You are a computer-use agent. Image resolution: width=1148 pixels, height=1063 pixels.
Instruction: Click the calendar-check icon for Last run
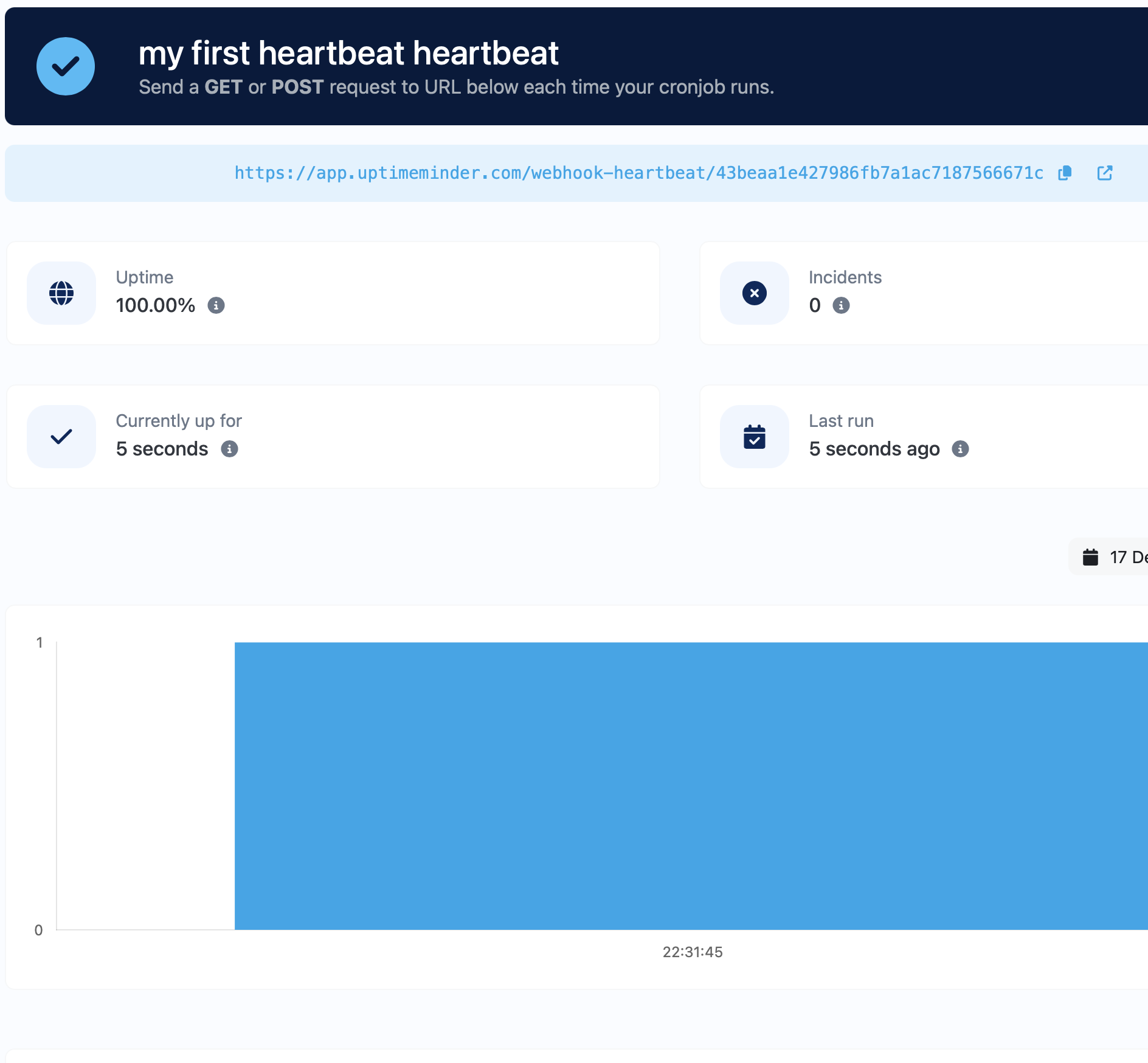pyautogui.click(x=755, y=437)
